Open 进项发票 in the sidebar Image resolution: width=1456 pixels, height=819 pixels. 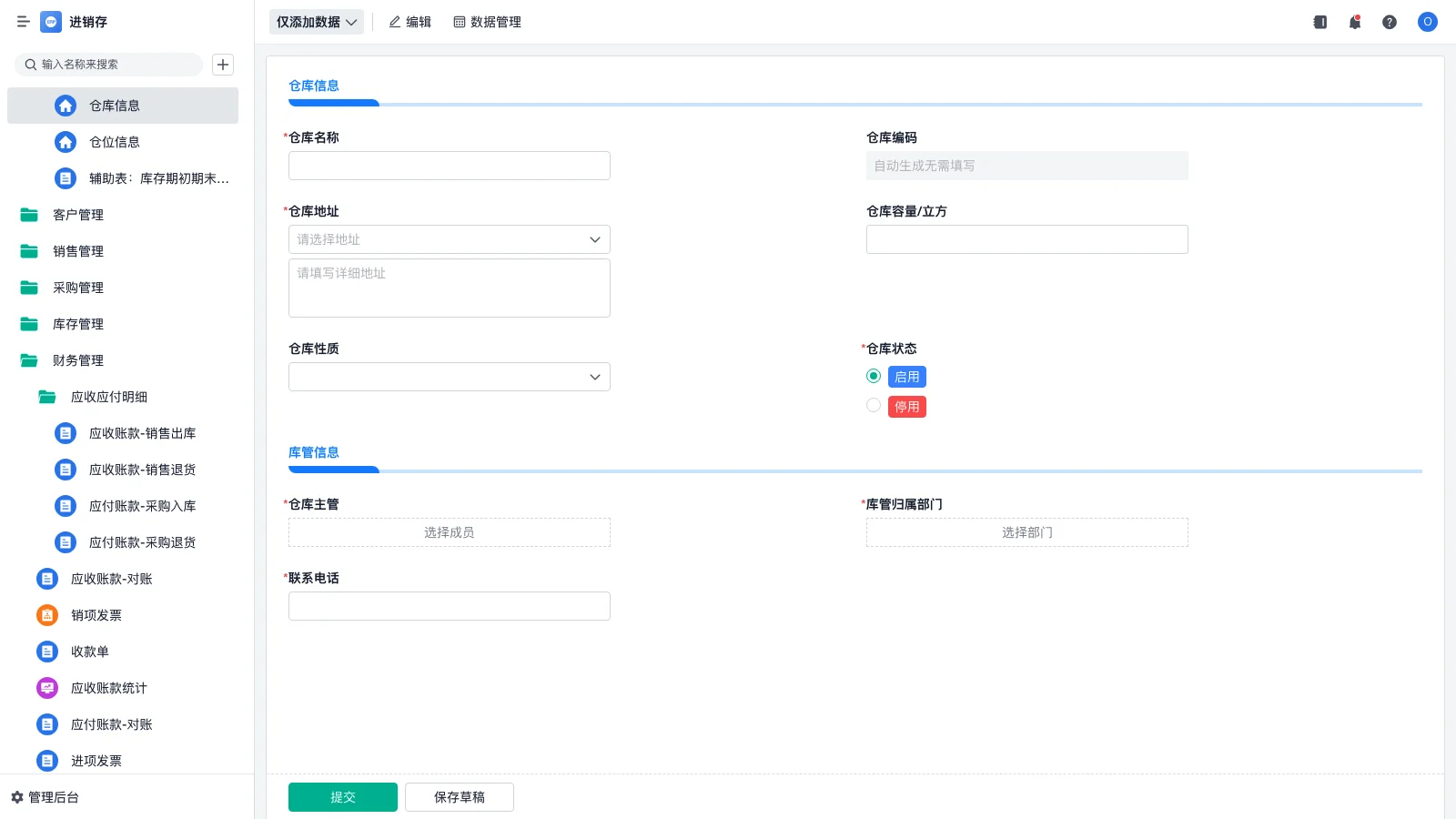click(x=123, y=761)
